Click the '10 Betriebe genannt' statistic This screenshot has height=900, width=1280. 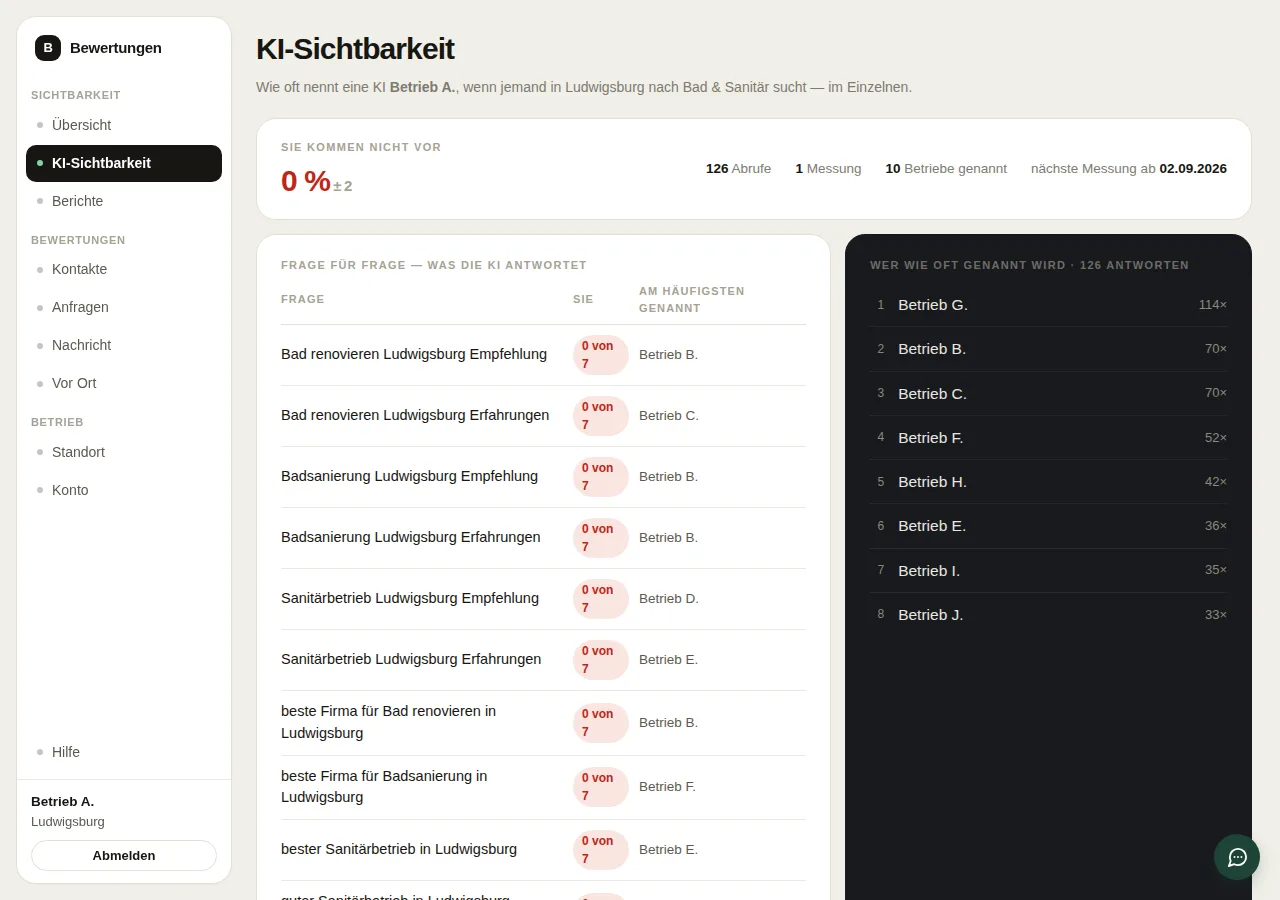coord(946,169)
